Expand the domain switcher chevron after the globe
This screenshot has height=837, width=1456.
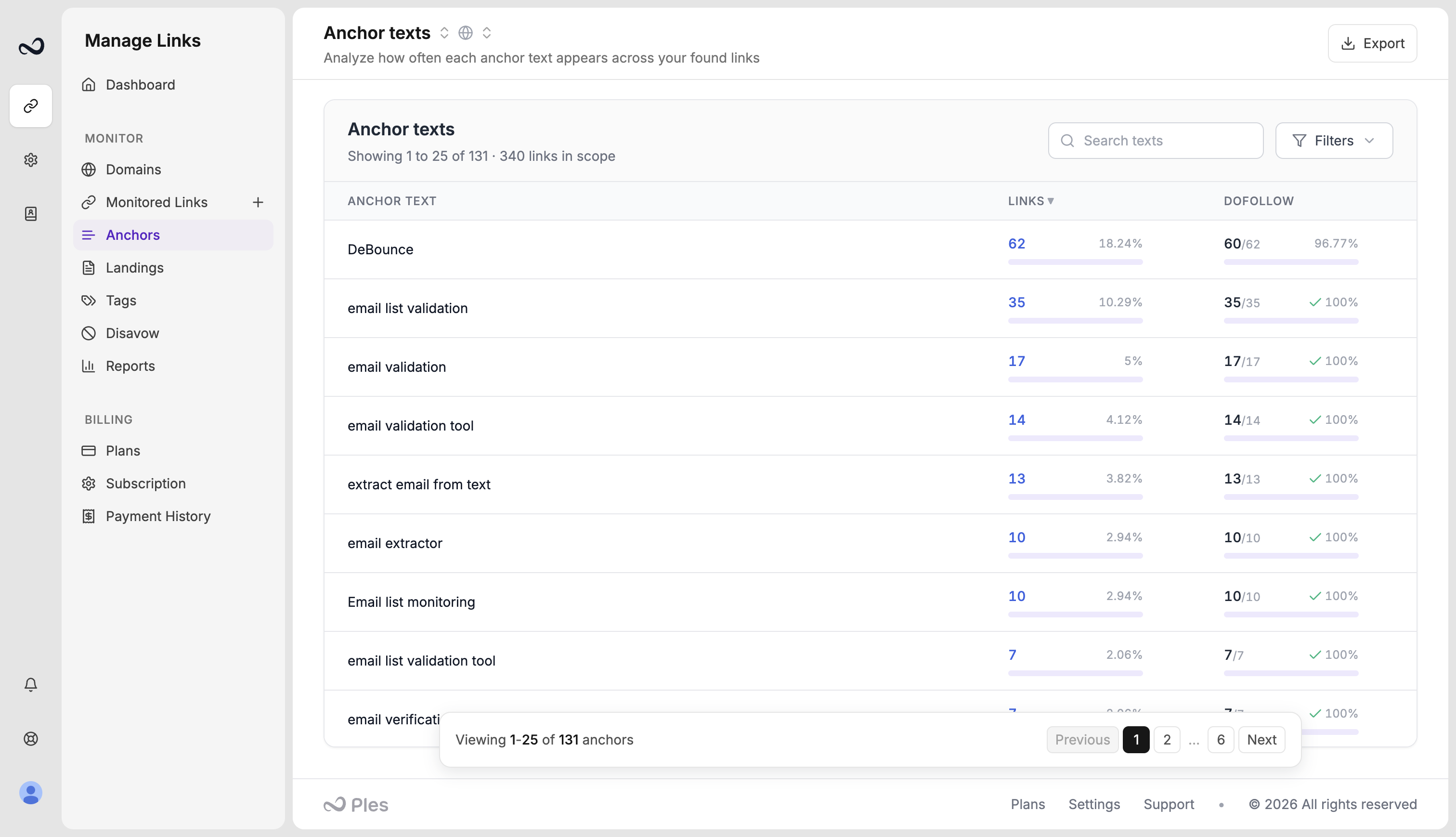coord(487,33)
